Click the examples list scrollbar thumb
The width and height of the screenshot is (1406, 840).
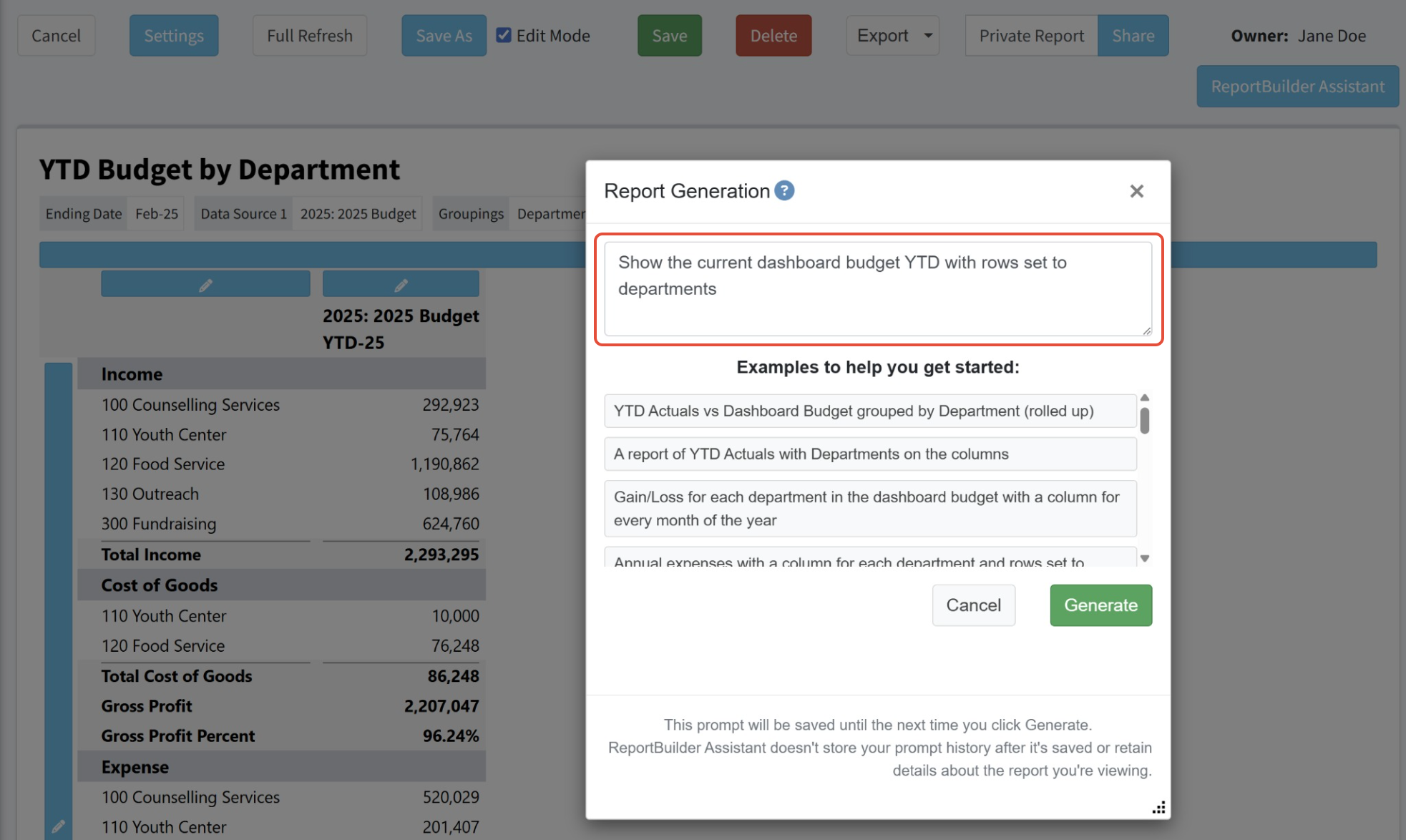1145,421
